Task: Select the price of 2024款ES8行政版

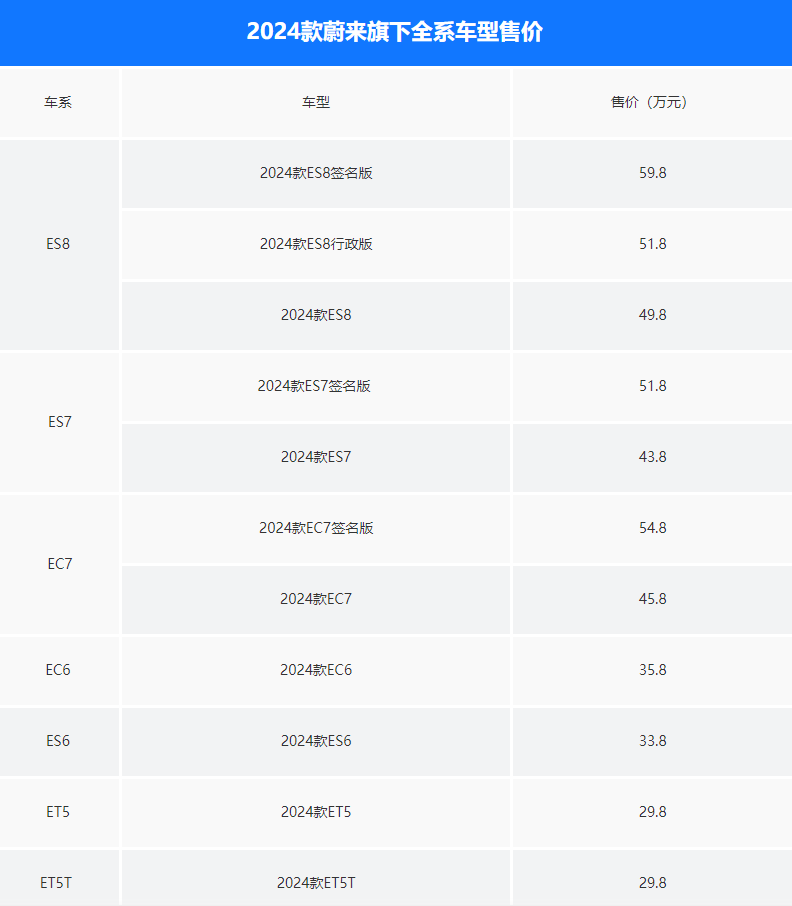Action: coord(653,244)
